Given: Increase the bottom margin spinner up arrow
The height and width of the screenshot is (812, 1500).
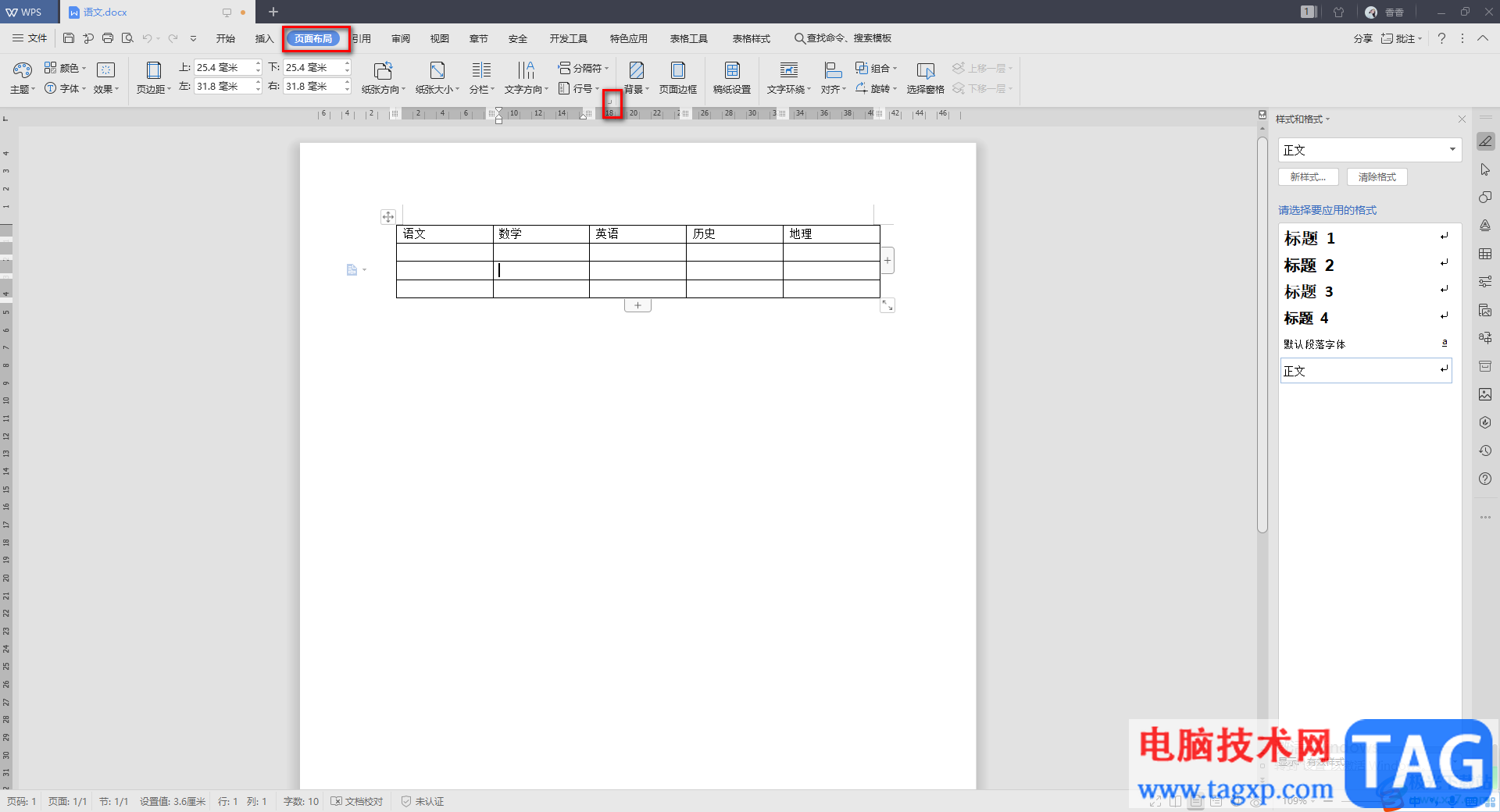Looking at the screenshot, I should (348, 64).
